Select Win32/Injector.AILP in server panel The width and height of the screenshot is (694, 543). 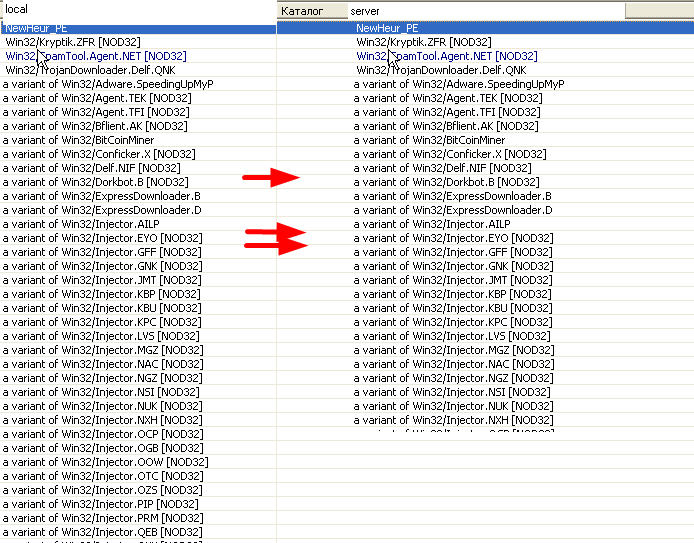[x=432, y=224]
